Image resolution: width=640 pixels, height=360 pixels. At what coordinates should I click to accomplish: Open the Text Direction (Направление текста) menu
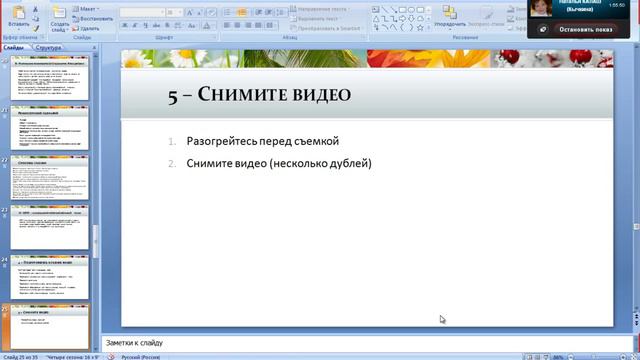coord(320,9)
